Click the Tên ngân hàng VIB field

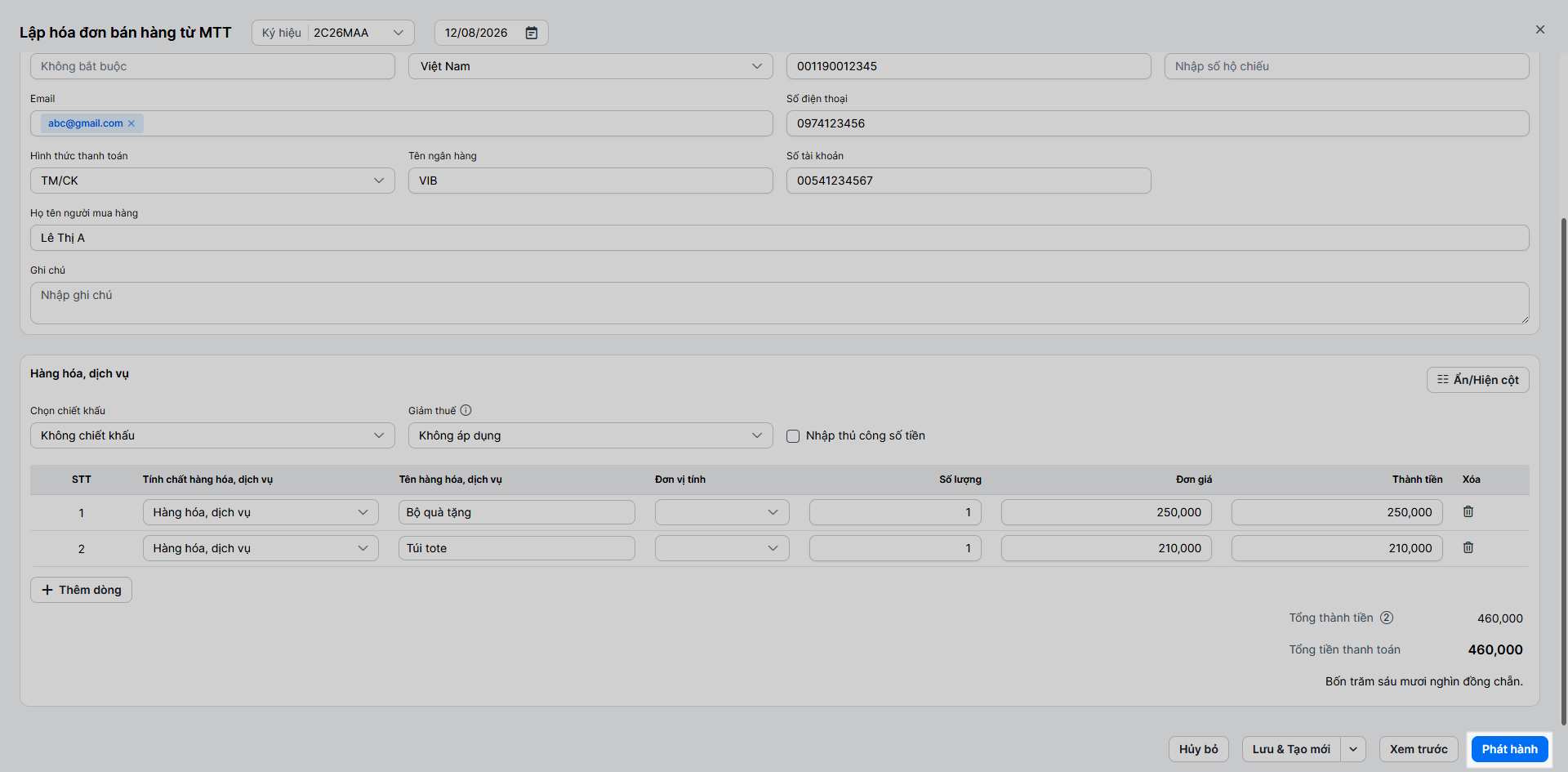pos(590,181)
